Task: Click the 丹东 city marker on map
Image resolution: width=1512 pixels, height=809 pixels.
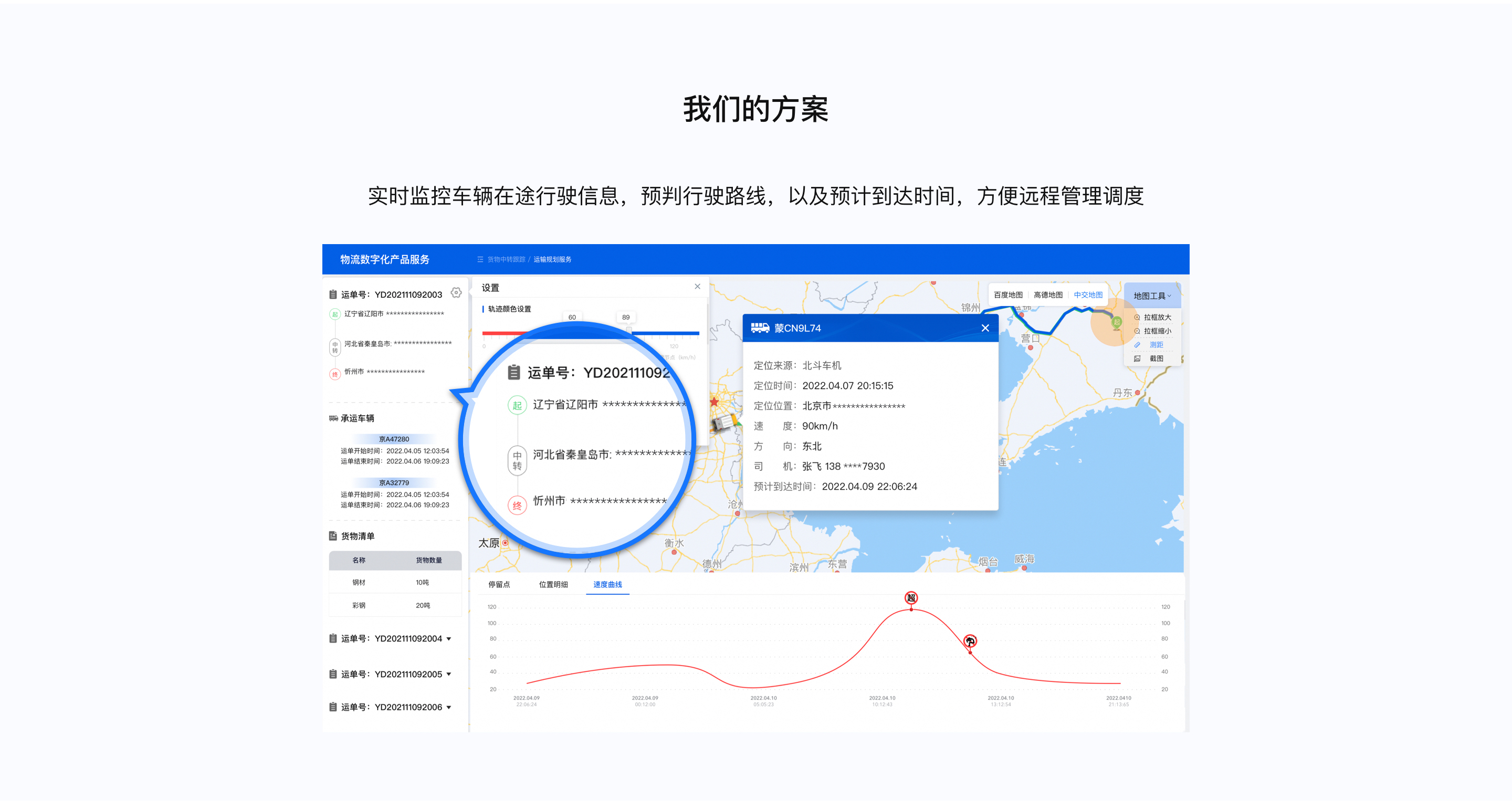Action: point(1138,392)
